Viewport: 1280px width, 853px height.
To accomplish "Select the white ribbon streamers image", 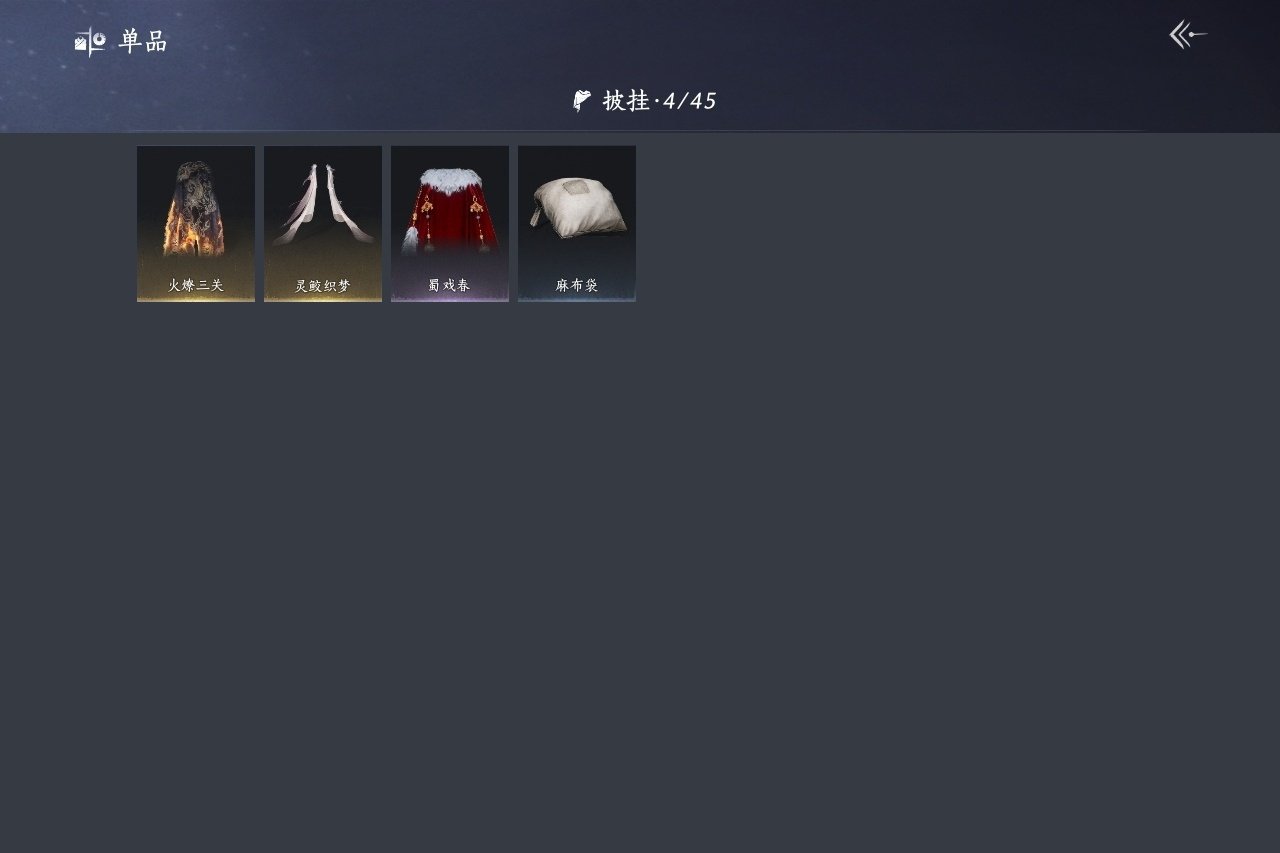I will click(x=324, y=205).
